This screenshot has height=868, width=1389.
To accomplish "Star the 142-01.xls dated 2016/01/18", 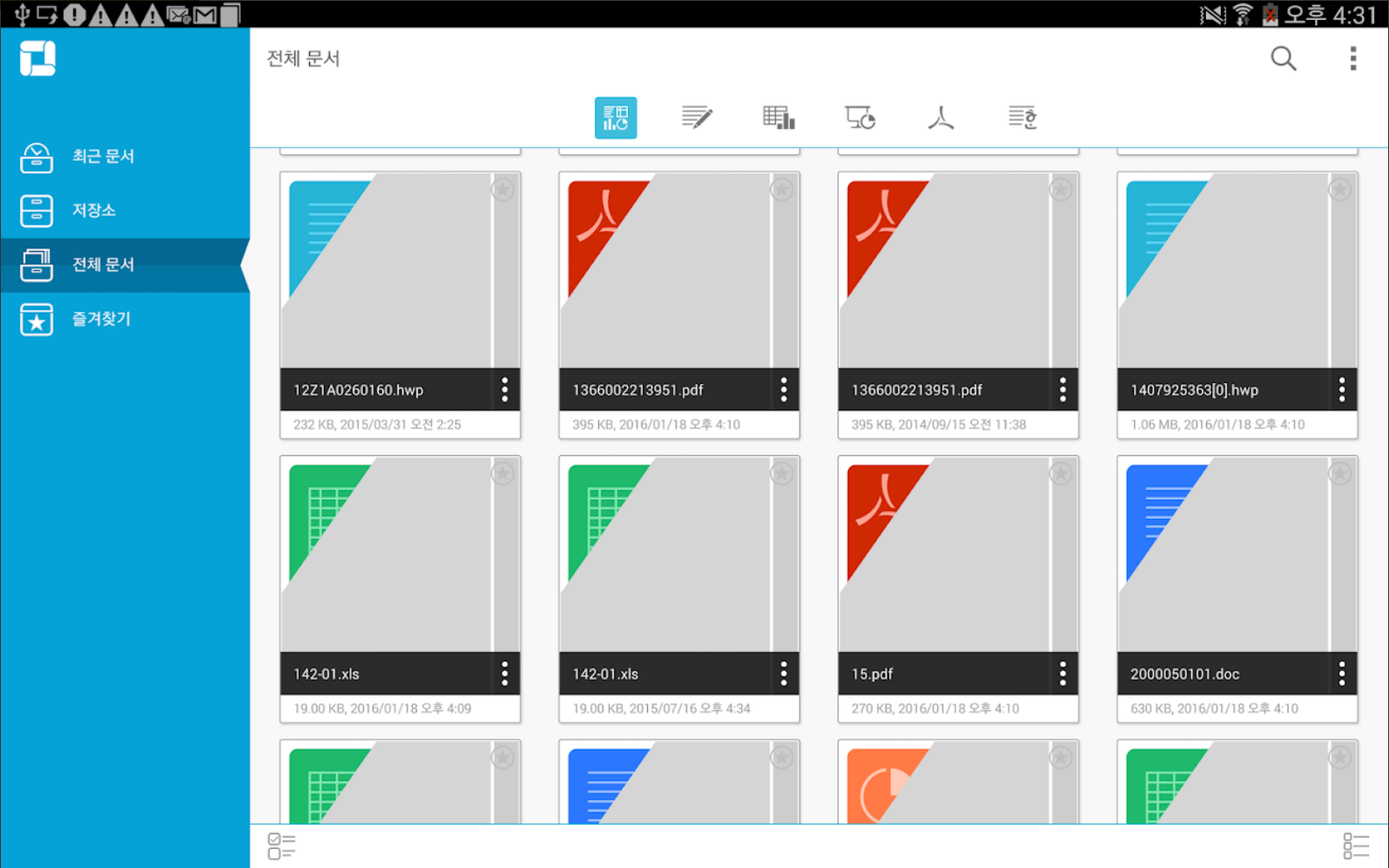I will pyautogui.click(x=503, y=473).
